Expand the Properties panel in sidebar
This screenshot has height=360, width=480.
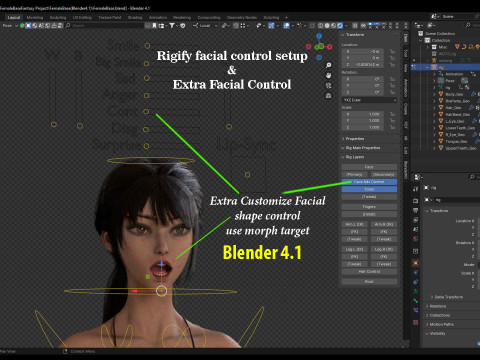[343, 139]
